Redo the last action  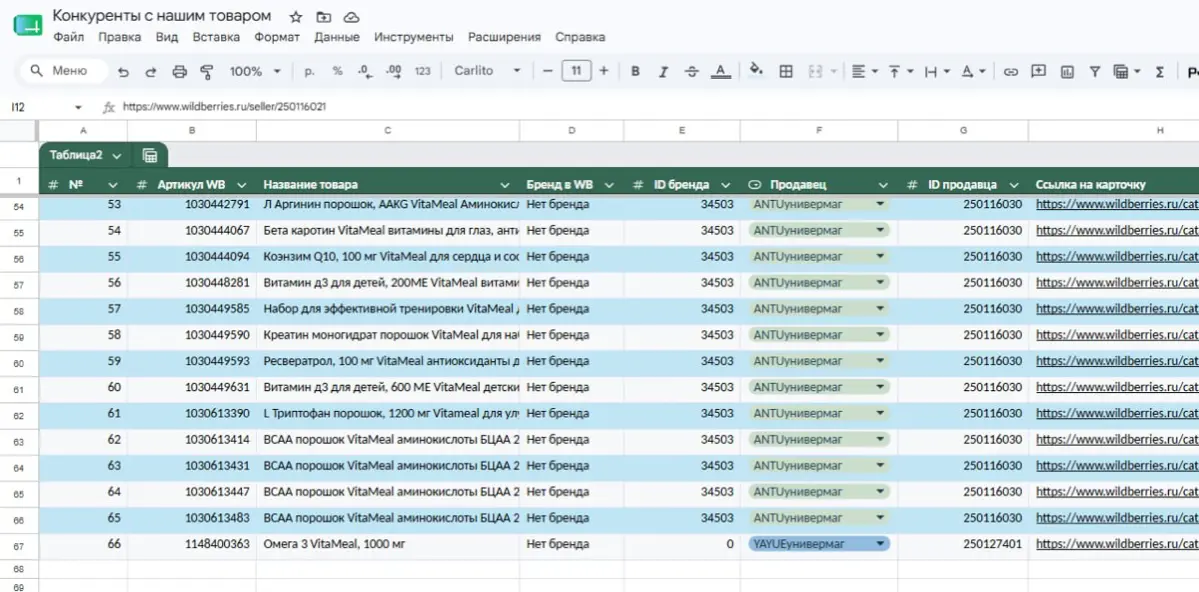(151, 71)
